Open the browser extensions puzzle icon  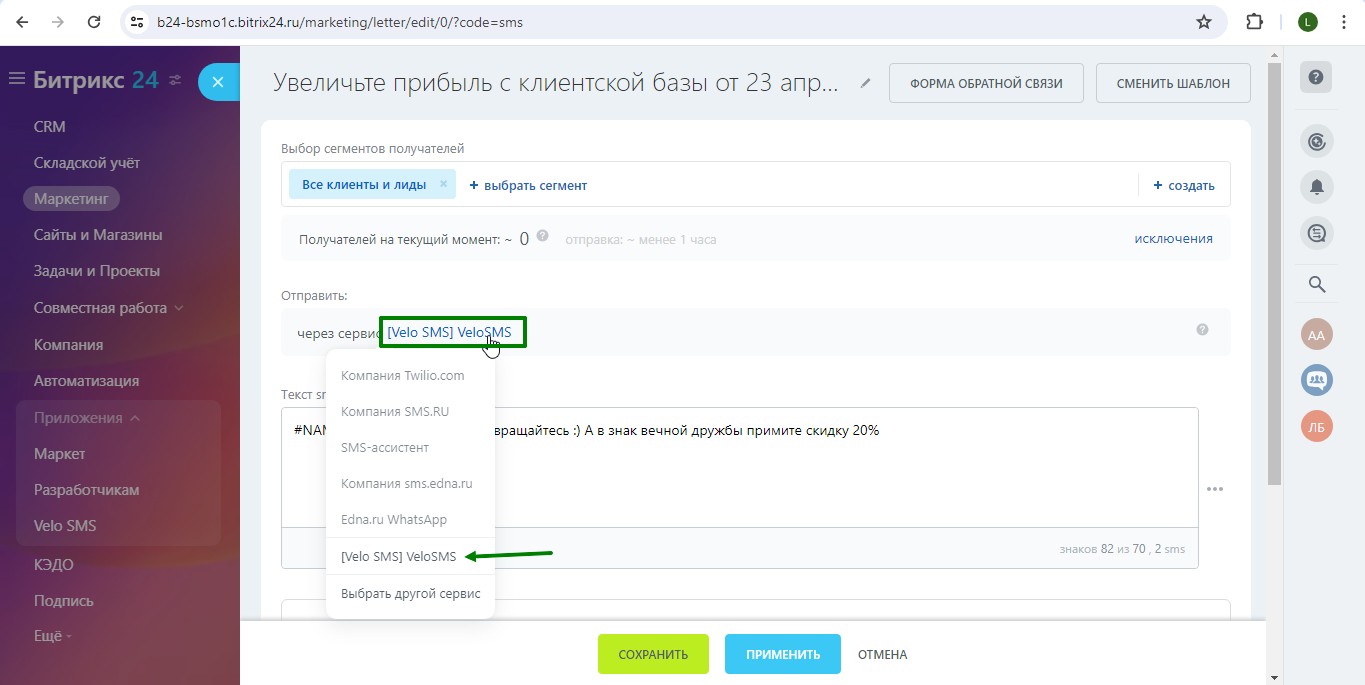point(1254,22)
